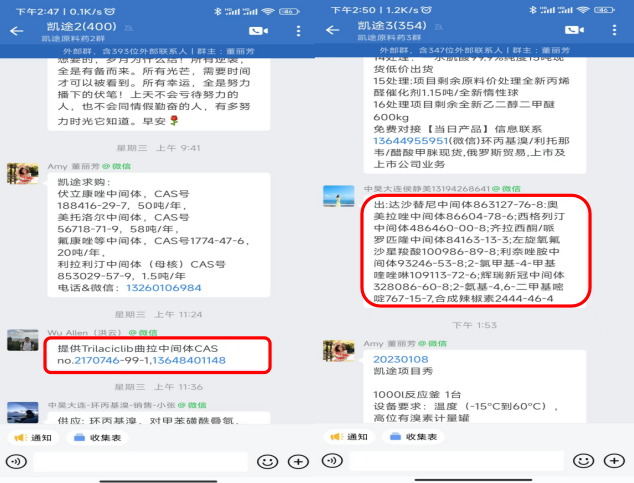Image resolution: width=634 pixels, height=483 pixels.
Task: Open Amy 董丽芳 avatar in 凯途2 chat
Action: (23, 173)
